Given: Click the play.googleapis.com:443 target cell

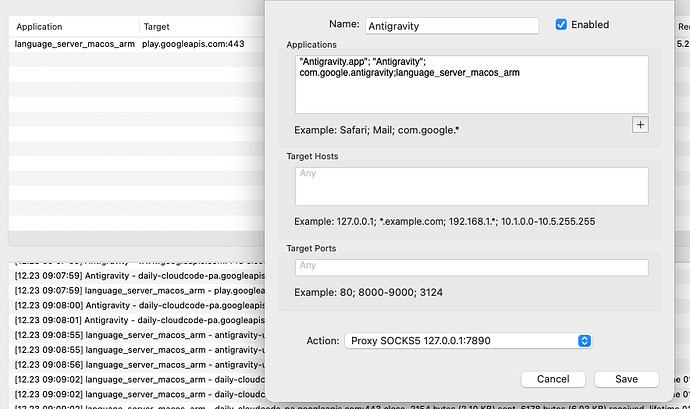Looking at the screenshot, I should (193, 44).
